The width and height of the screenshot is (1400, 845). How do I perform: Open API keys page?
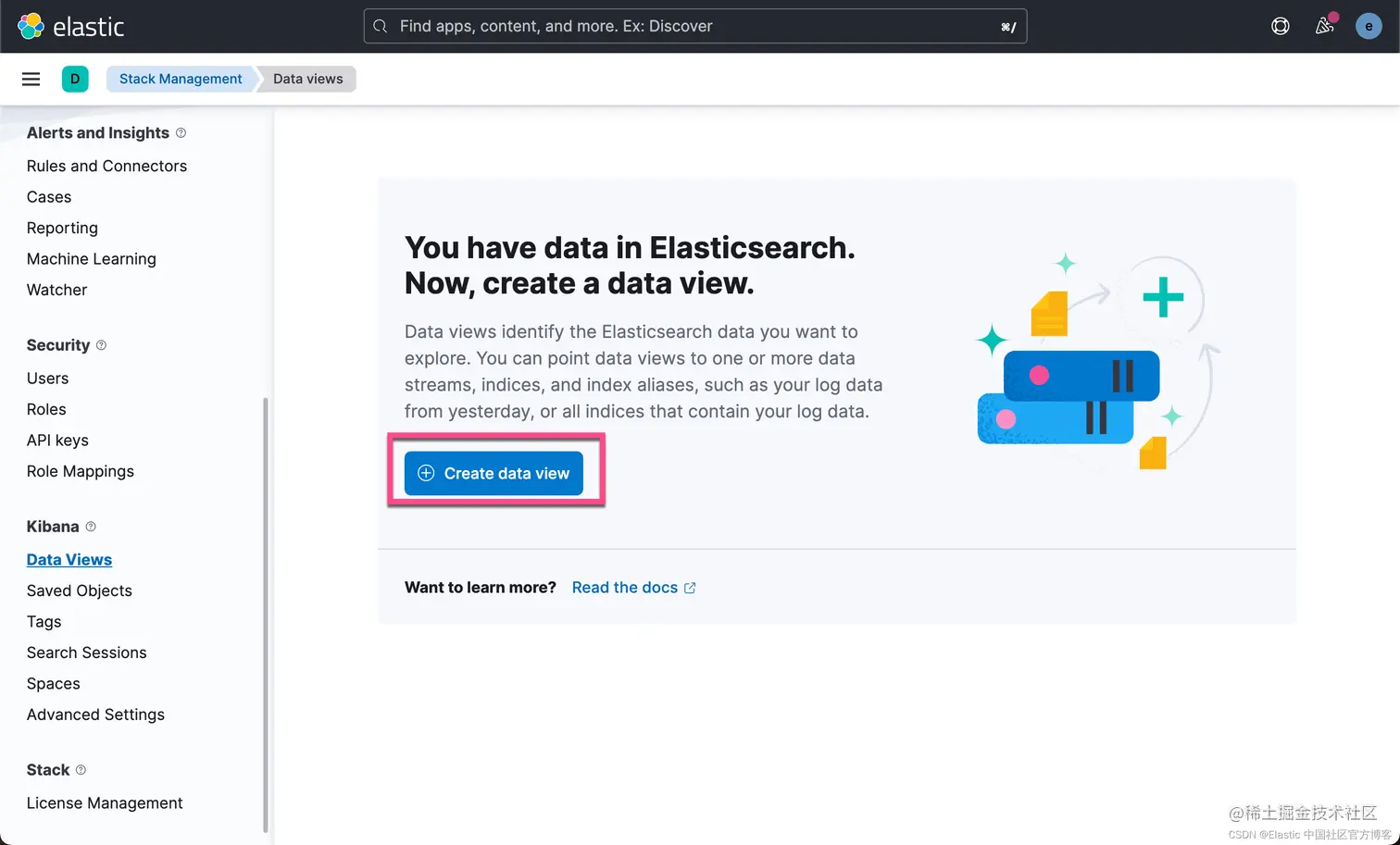(57, 441)
